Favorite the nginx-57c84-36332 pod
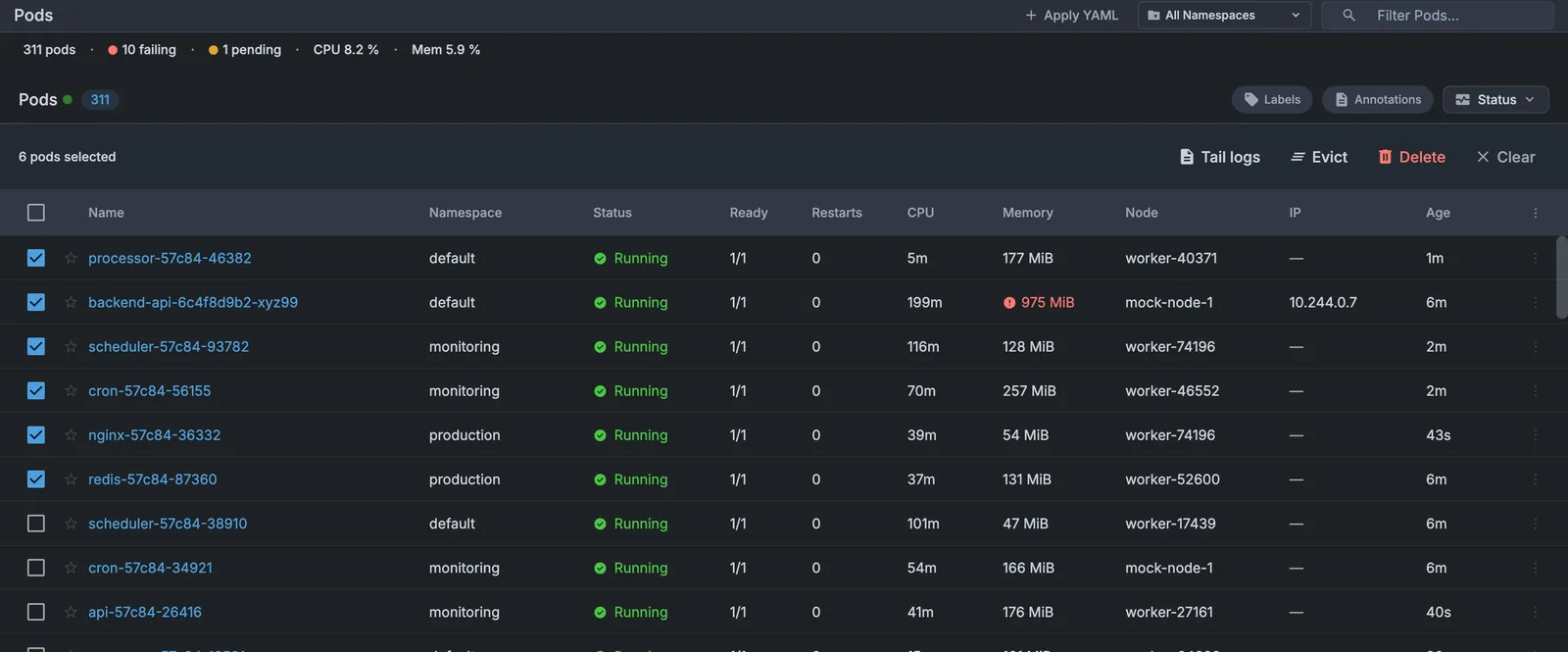 tap(71, 434)
